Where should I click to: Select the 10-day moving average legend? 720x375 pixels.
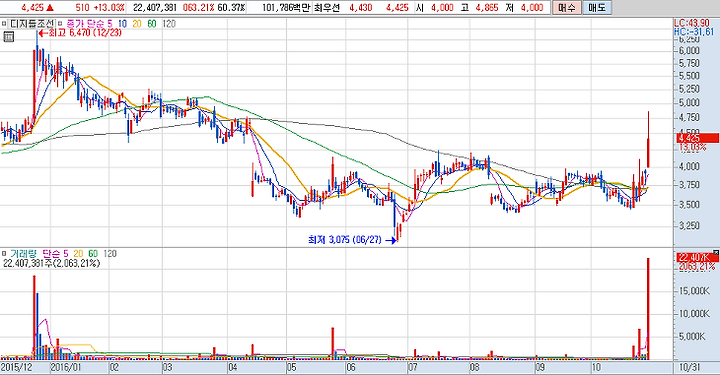tap(122, 23)
